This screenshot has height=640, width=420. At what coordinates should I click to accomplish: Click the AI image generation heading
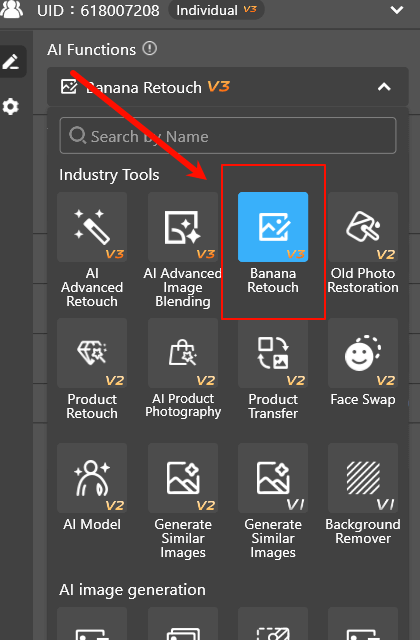coord(132,590)
